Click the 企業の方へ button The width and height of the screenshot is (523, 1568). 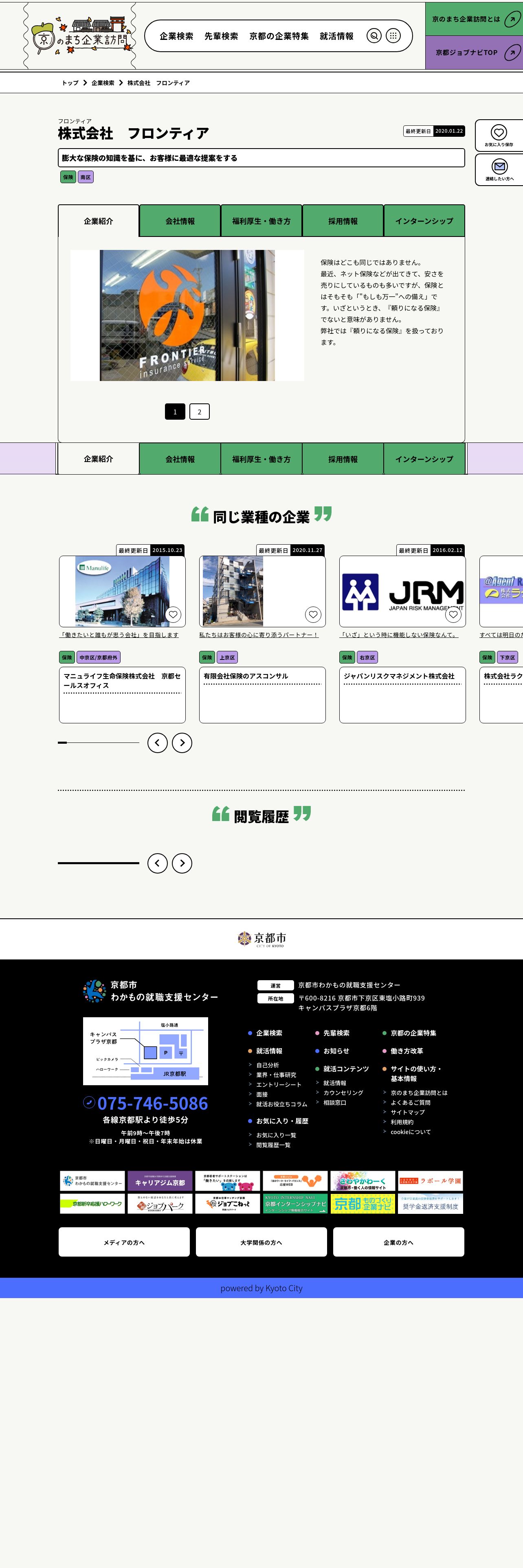tap(399, 1242)
